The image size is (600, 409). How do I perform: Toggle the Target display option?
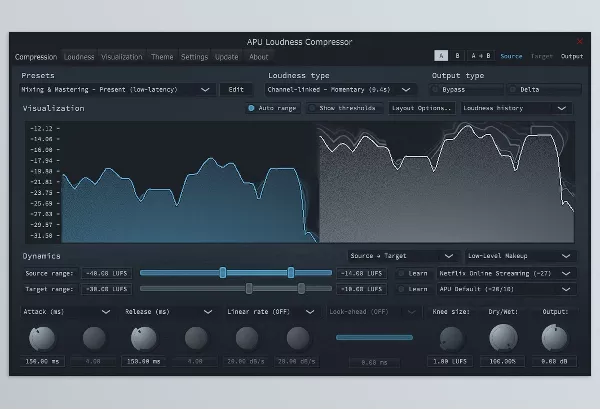pos(541,56)
